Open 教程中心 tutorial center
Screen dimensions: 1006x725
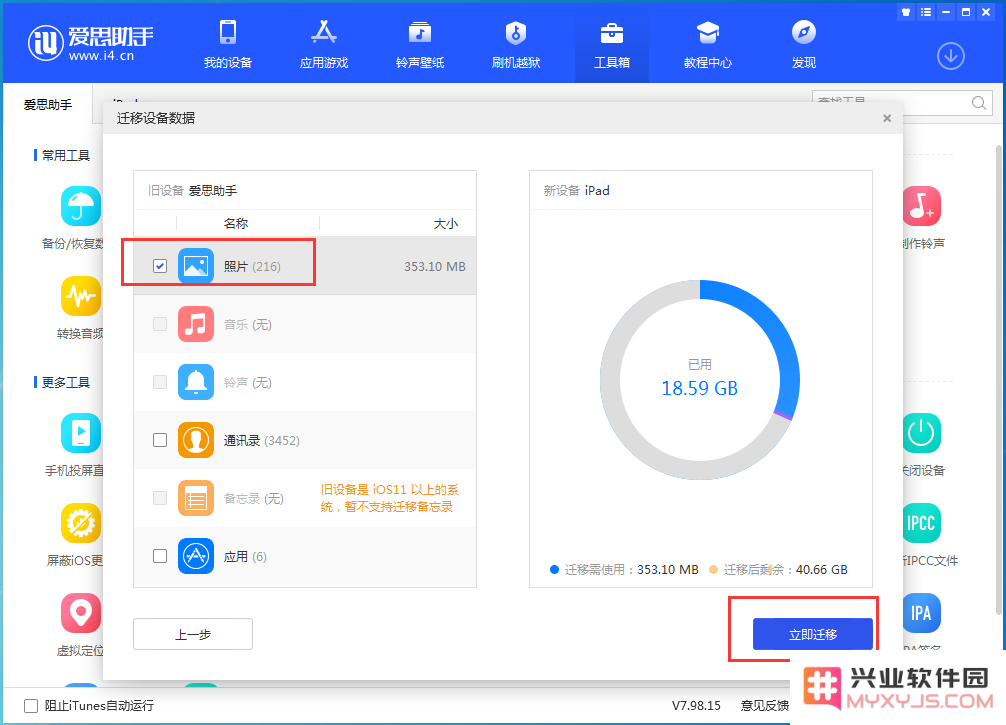click(x=708, y=44)
